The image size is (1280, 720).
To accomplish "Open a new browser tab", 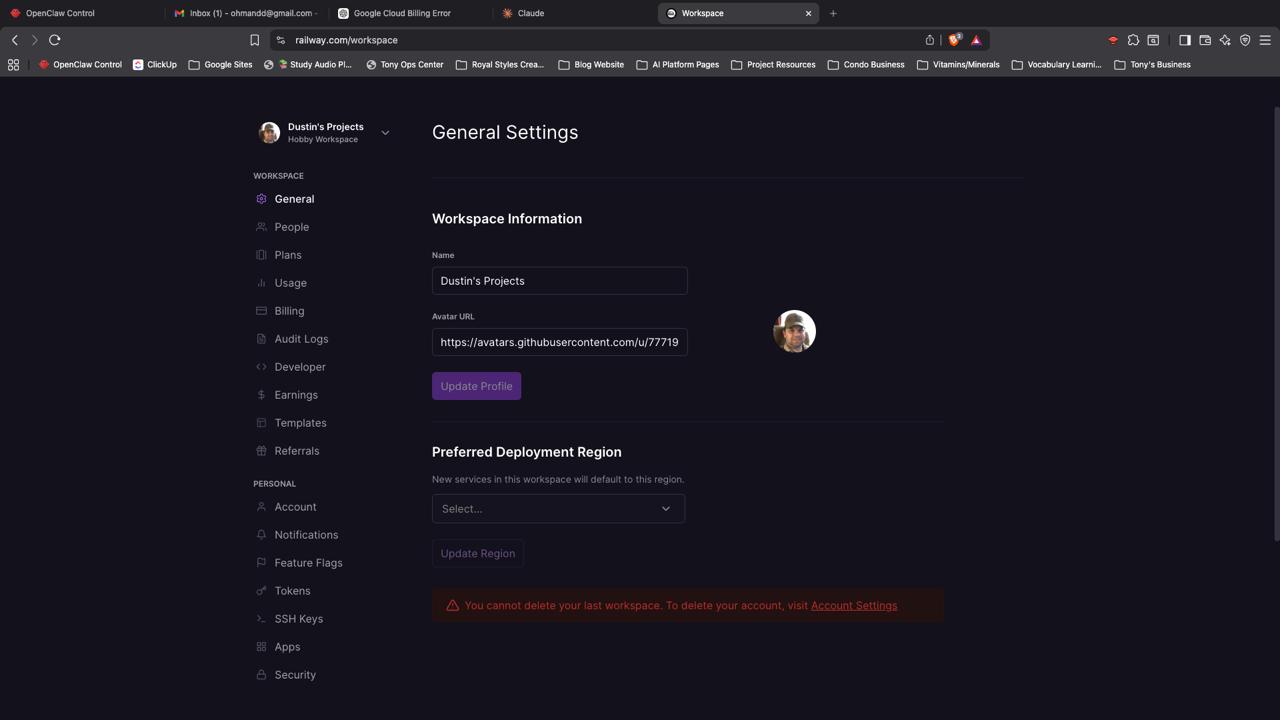I will click(833, 13).
